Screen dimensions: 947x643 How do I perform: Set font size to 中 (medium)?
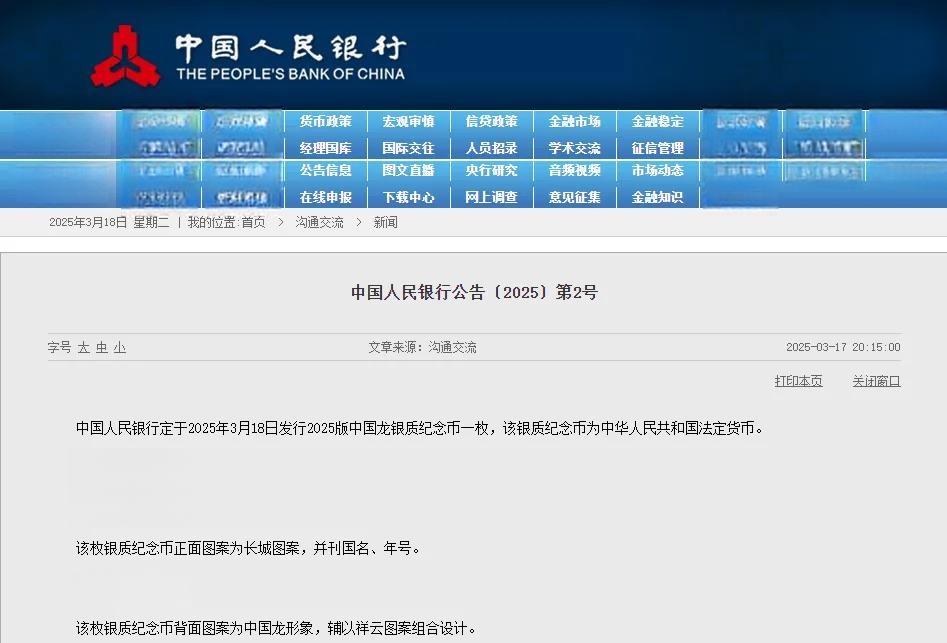(101, 347)
